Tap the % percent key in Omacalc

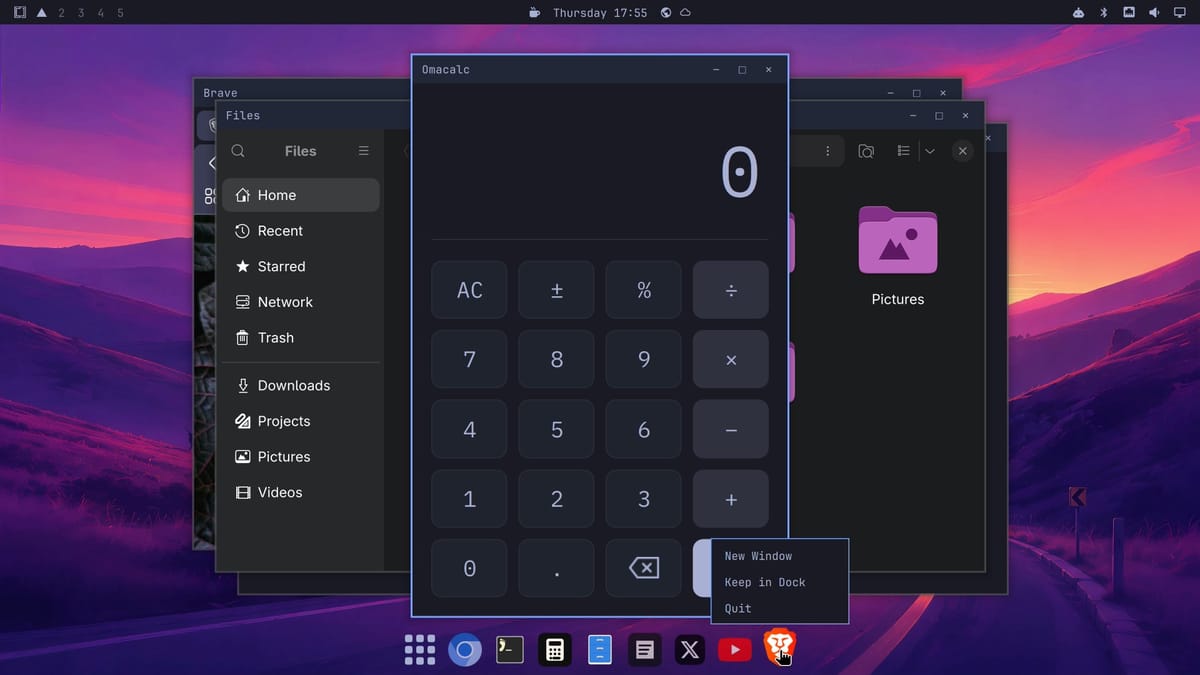pyautogui.click(x=644, y=290)
